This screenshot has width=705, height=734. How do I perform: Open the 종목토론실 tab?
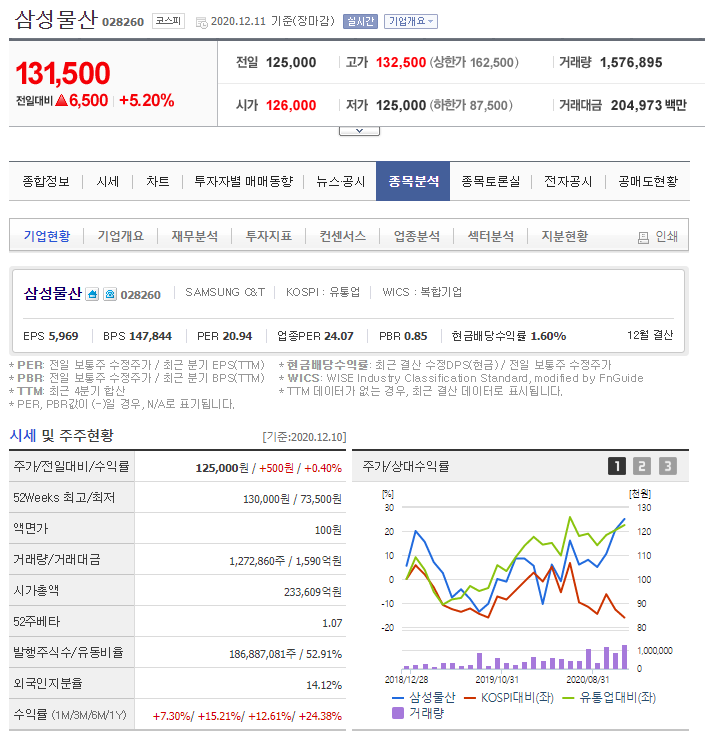(491, 182)
